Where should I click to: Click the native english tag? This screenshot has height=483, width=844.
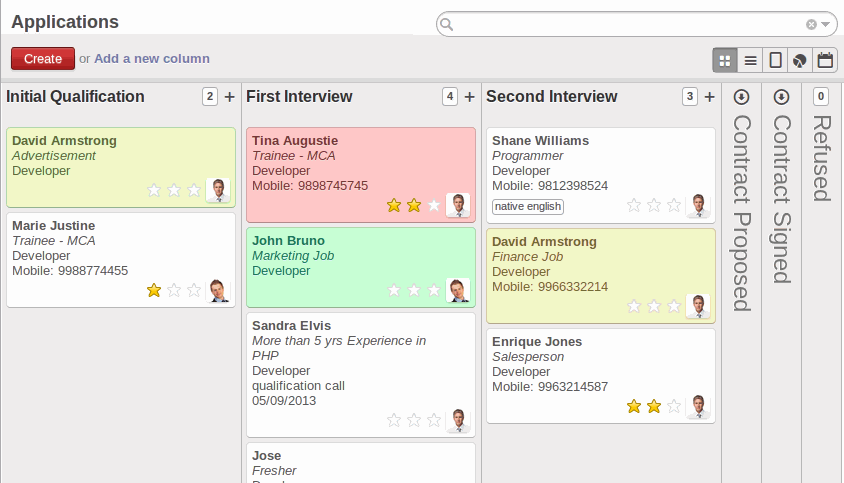tap(528, 207)
